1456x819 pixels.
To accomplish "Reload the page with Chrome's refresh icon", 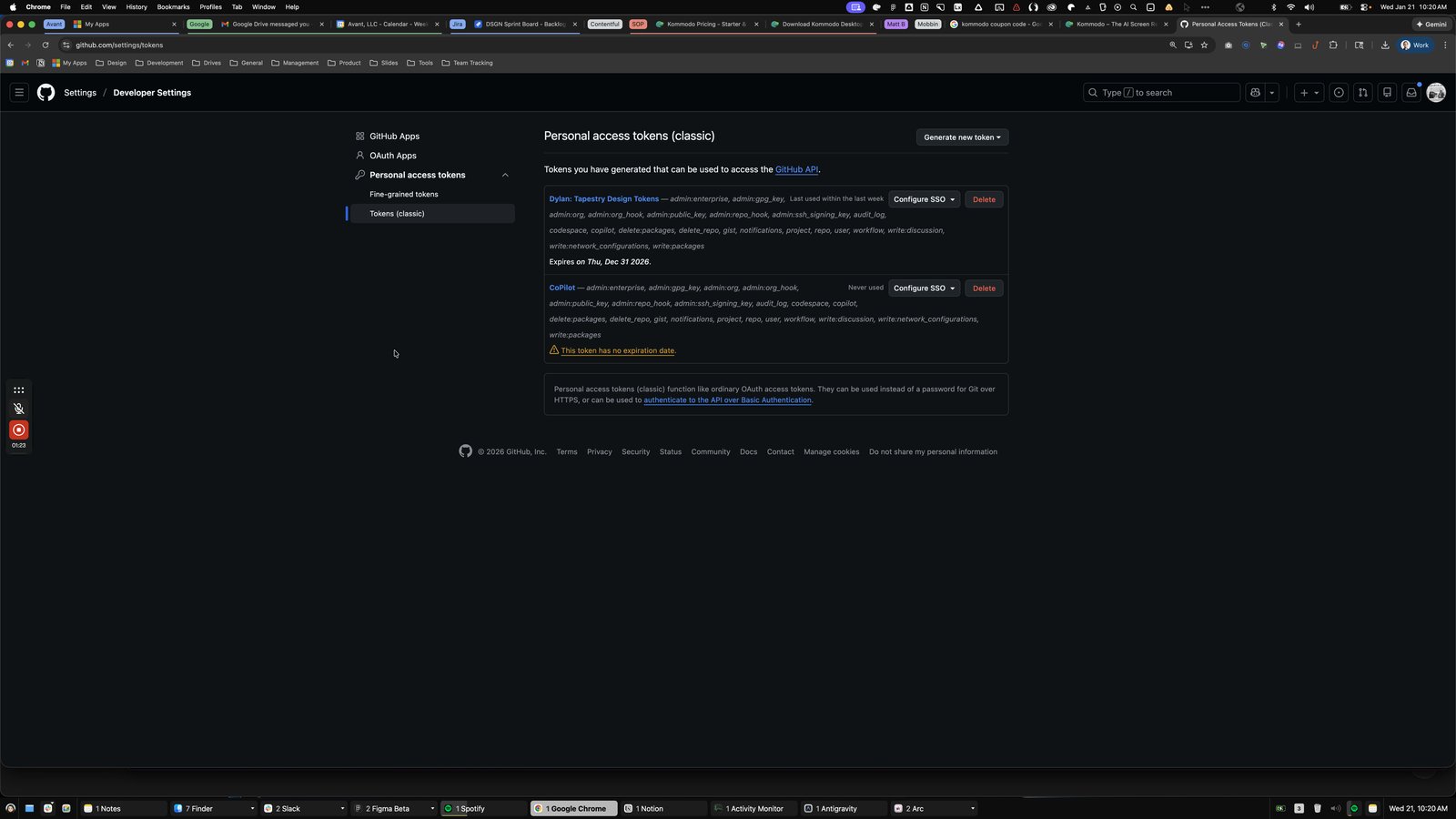I will pos(45,45).
